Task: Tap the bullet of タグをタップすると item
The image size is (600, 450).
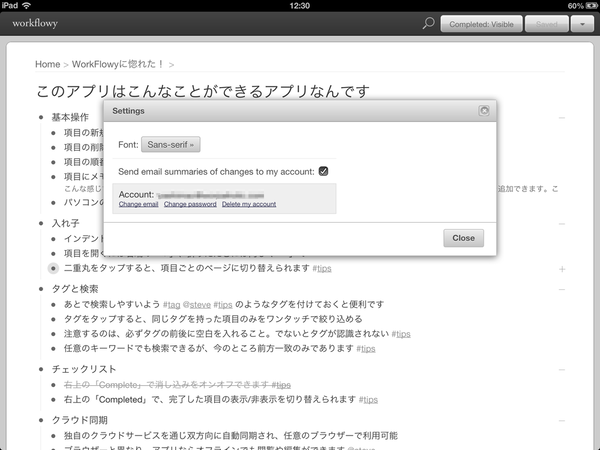Action: click(53, 319)
